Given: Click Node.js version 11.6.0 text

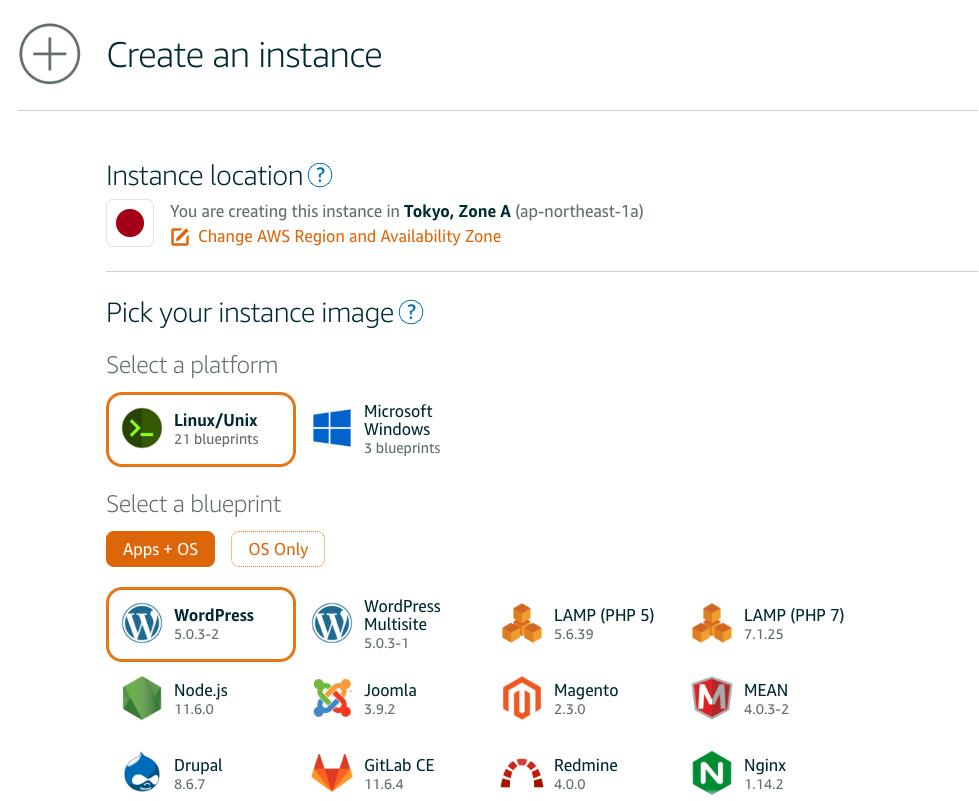Looking at the screenshot, I should [194, 709].
